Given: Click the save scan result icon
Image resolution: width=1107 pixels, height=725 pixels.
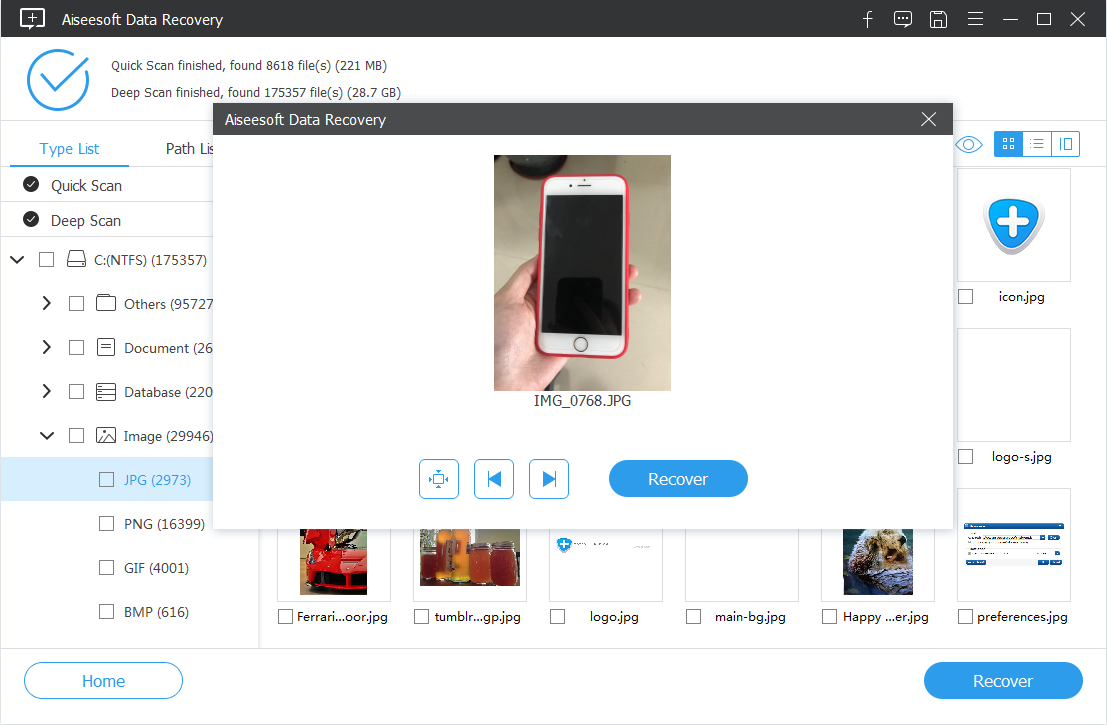Looking at the screenshot, I should pyautogui.click(x=938, y=19).
